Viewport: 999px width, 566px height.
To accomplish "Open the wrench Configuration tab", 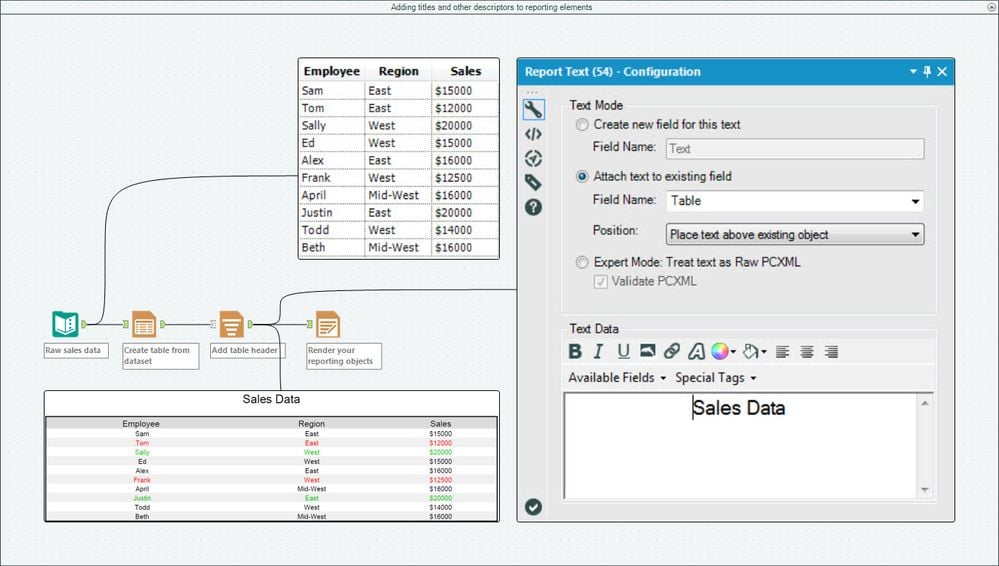I will pyautogui.click(x=533, y=110).
